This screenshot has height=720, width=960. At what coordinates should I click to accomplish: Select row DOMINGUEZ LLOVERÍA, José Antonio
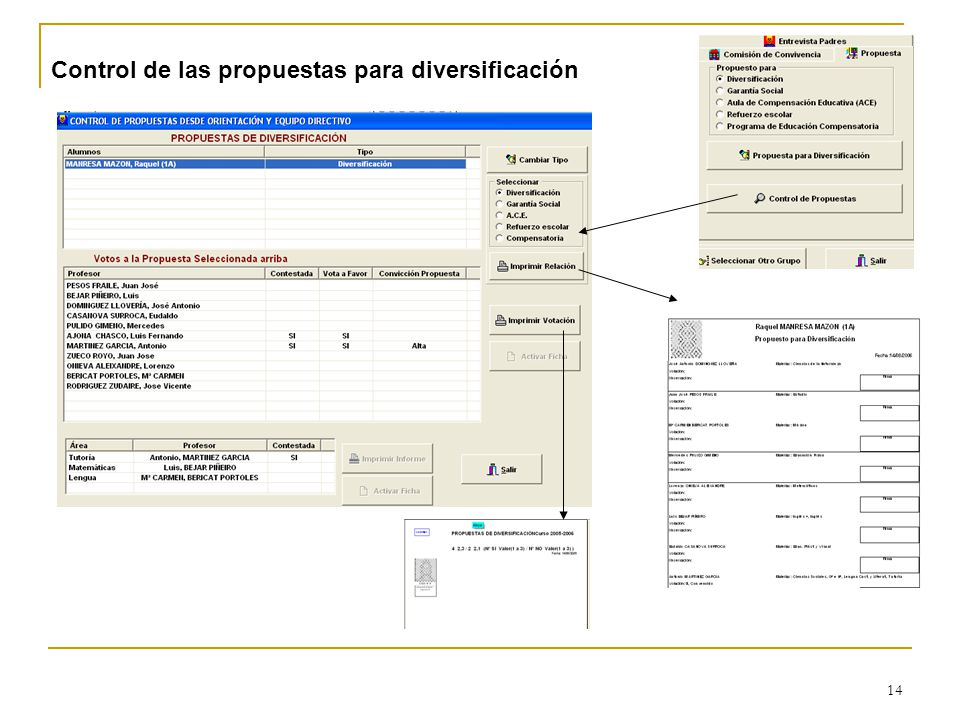(x=272, y=306)
